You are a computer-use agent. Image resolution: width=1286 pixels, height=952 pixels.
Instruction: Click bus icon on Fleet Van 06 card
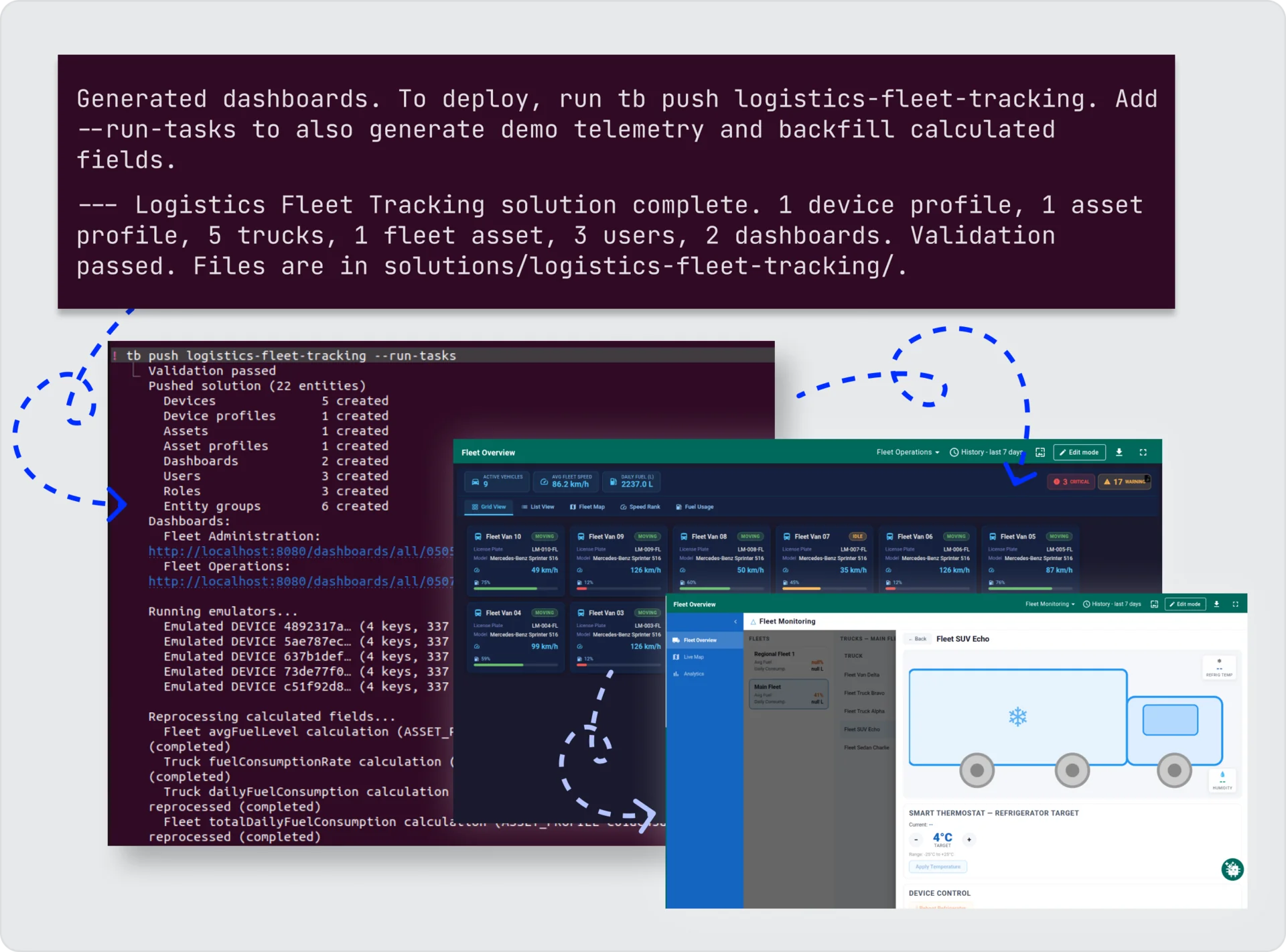[889, 537]
